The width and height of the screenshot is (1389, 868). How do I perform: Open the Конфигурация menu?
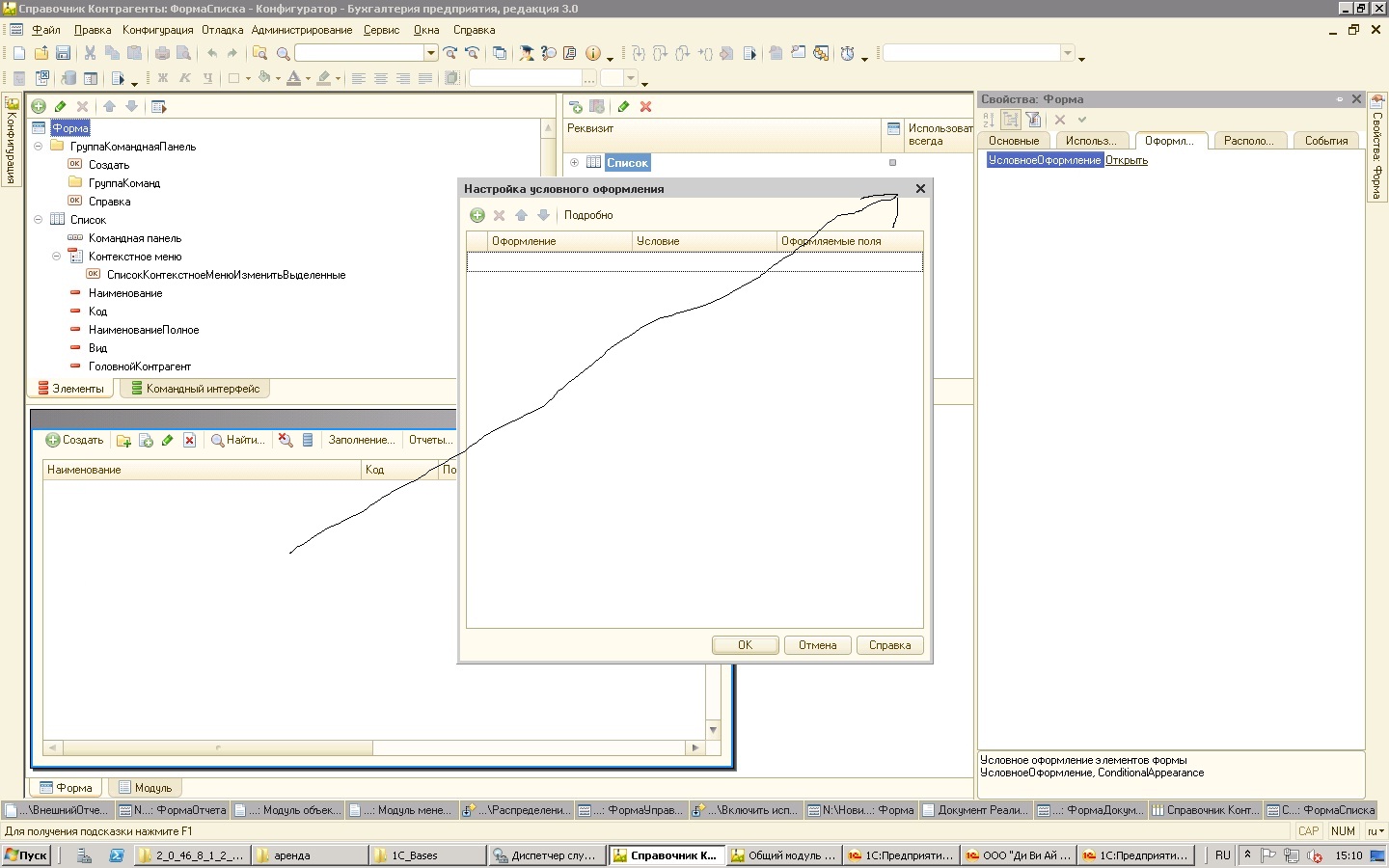(x=158, y=30)
